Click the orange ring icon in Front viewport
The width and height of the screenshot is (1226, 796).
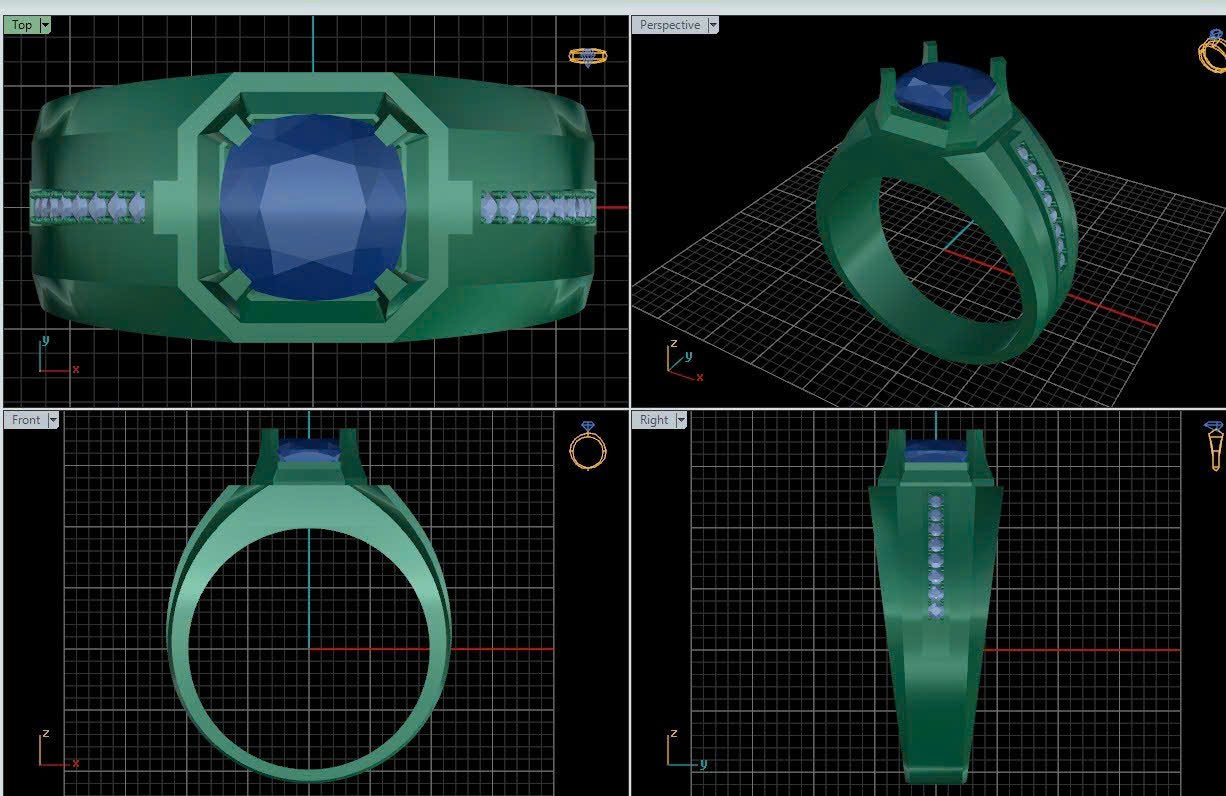[x=586, y=446]
